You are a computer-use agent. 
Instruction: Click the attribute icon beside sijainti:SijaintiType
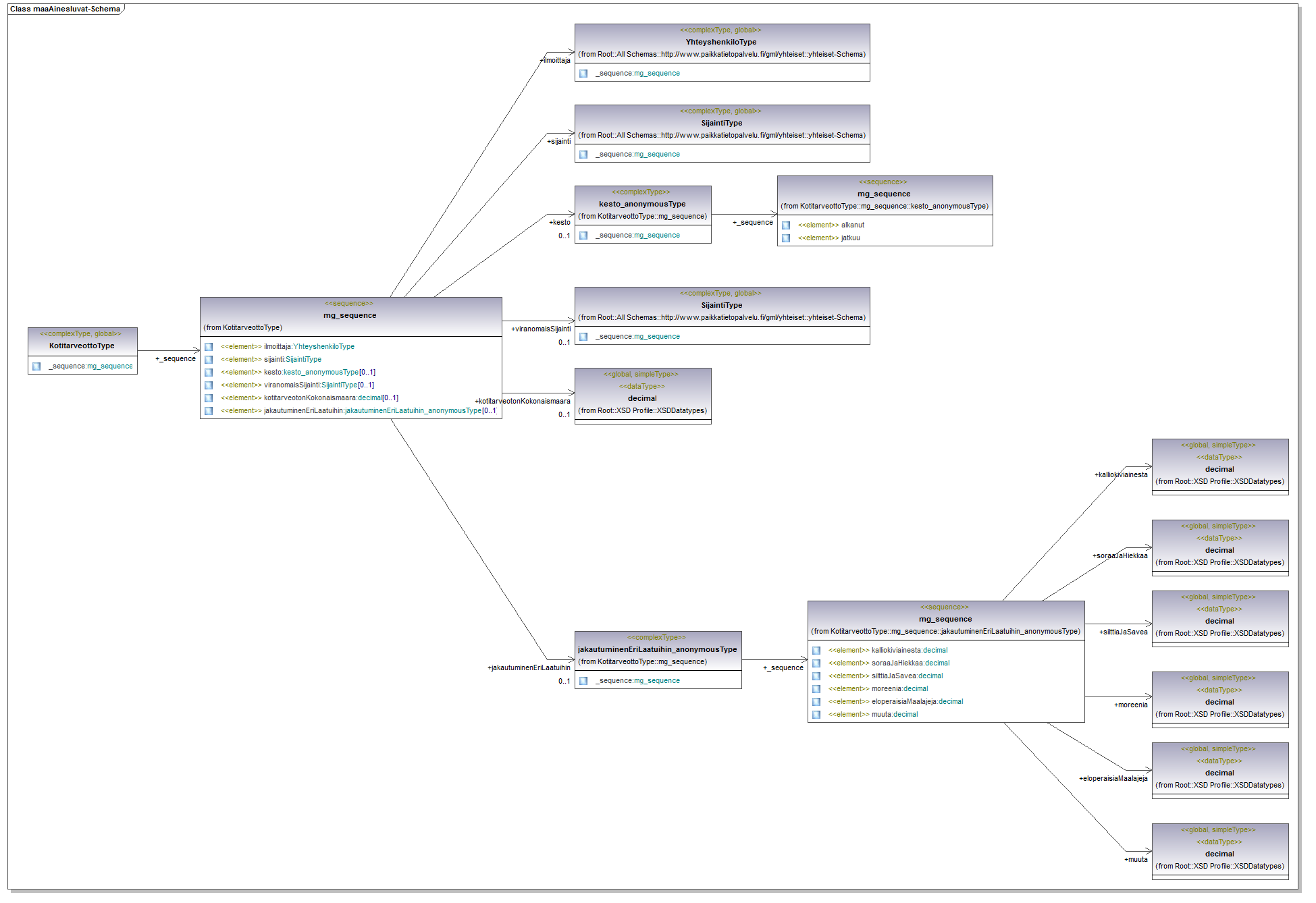[x=209, y=360]
